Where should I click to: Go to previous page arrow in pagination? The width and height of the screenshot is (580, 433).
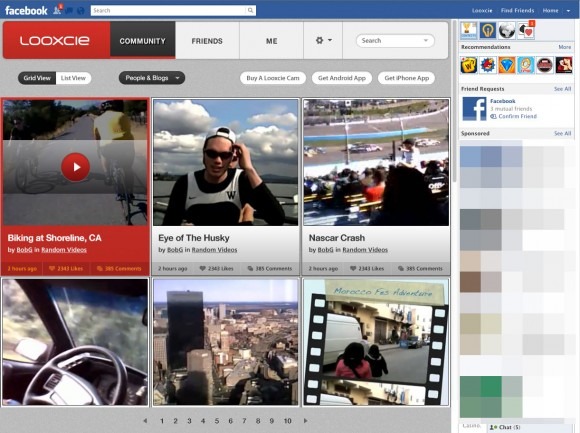[x=145, y=421]
